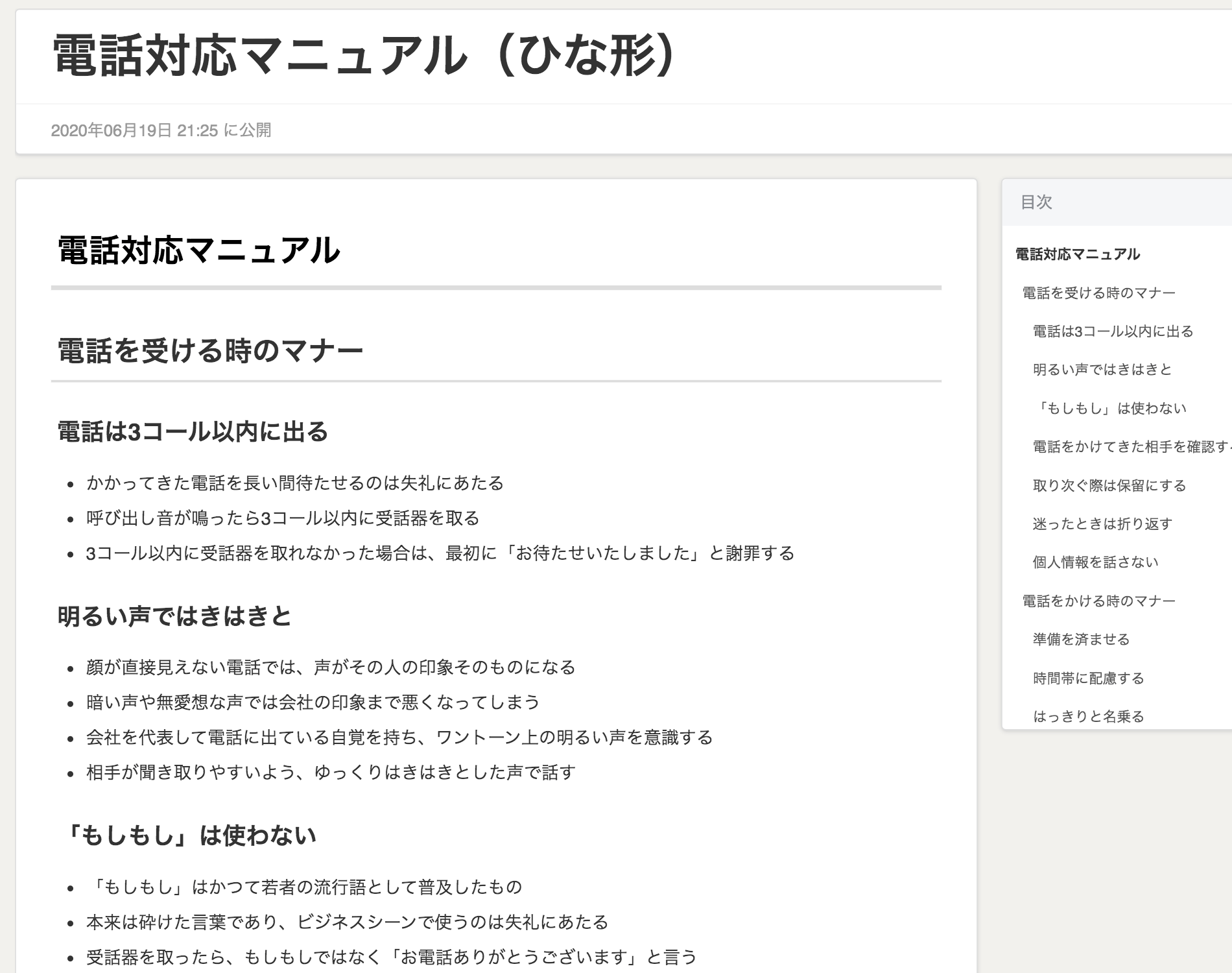Click the article heading 電話は3コール以内に出る
This screenshot has height=973, width=1232.
coord(193,431)
